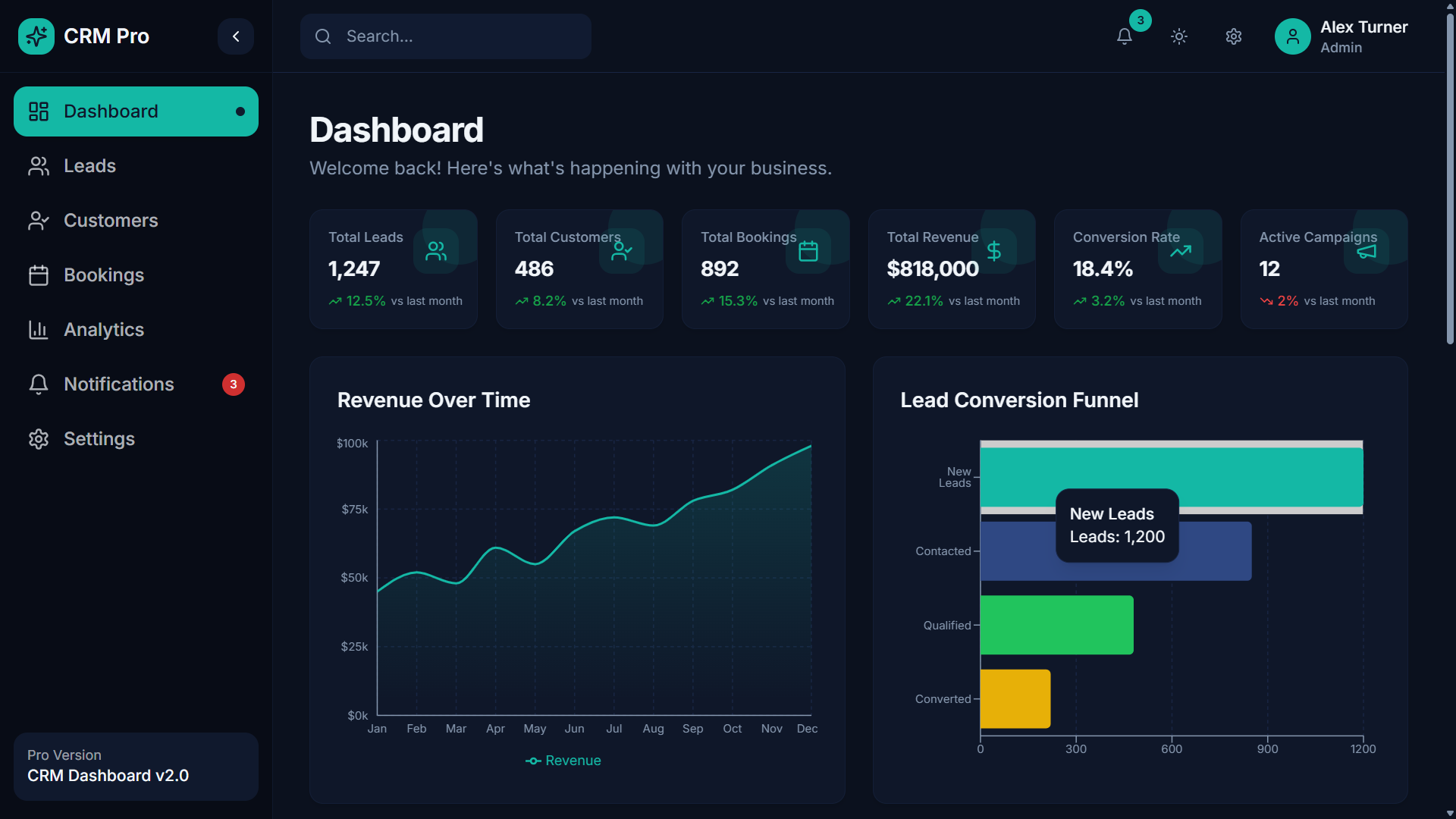Screen dimensions: 1456x819
Task: Click the yellow Converted funnel bar
Action: tap(1015, 699)
